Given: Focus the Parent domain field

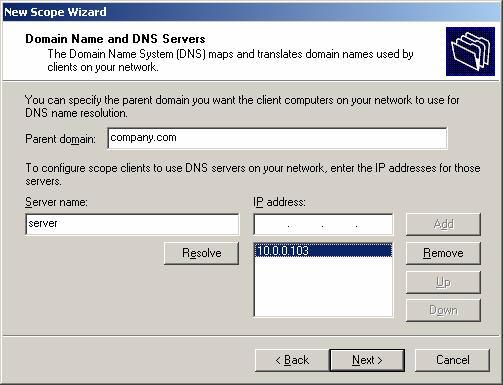Looking at the screenshot, I should point(277,138).
